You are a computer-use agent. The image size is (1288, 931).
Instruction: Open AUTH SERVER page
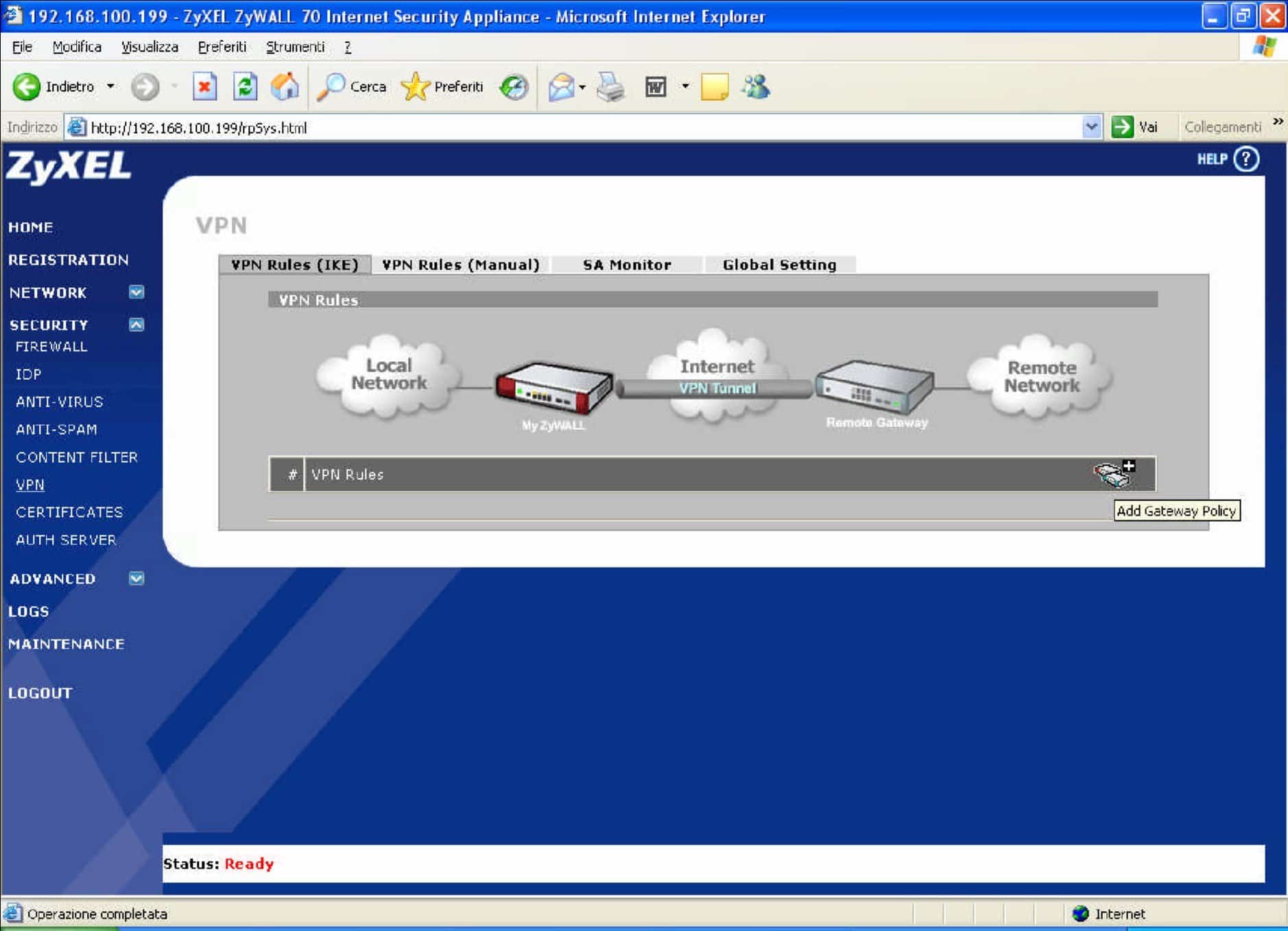[66, 540]
